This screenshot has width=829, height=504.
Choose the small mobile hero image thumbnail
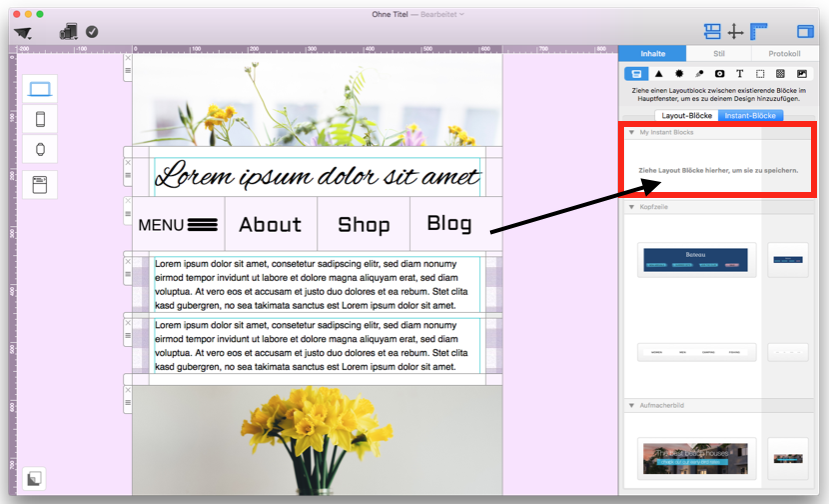[788, 459]
